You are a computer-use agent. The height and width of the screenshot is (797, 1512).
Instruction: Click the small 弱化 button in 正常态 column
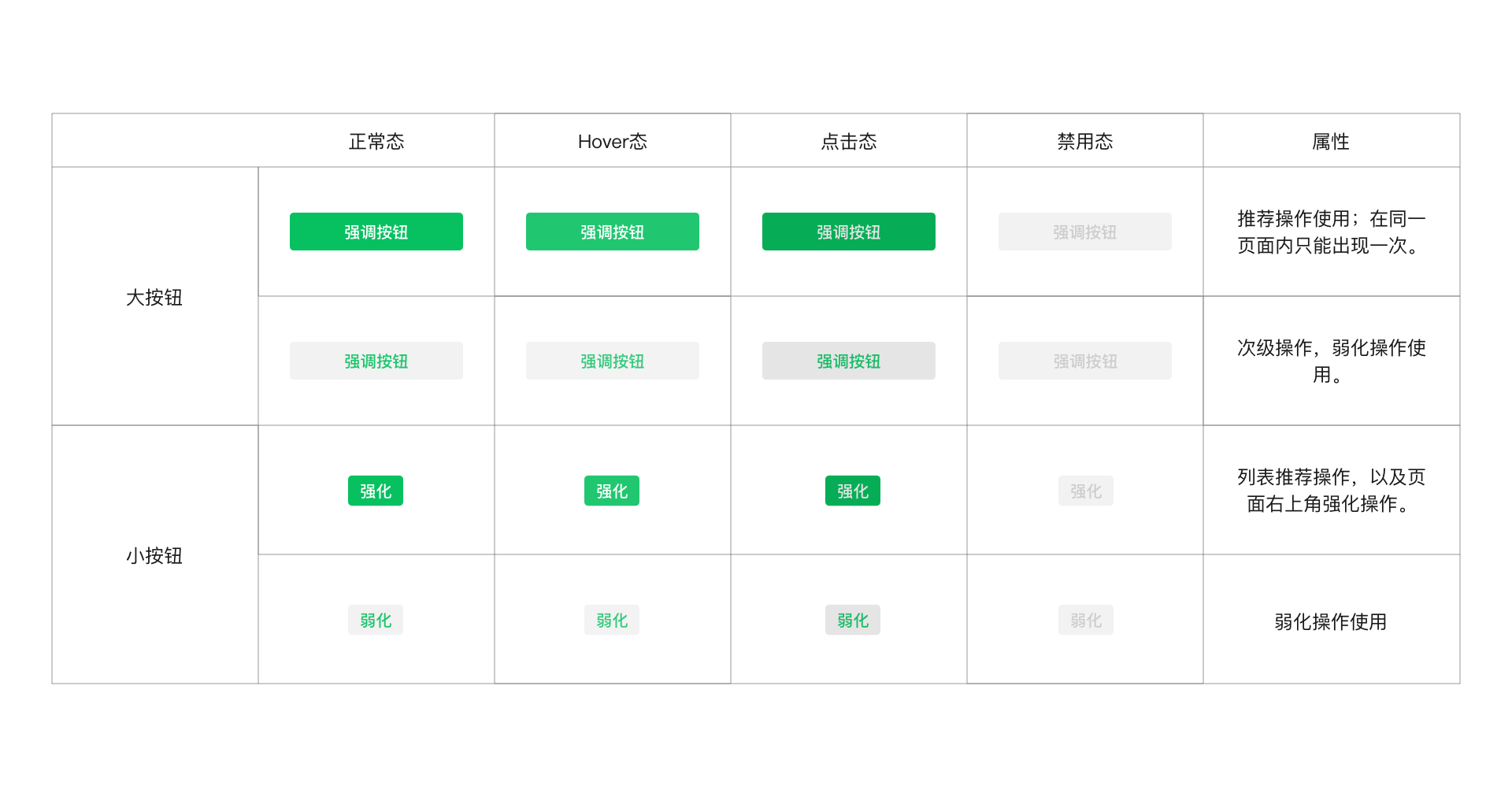pos(376,620)
